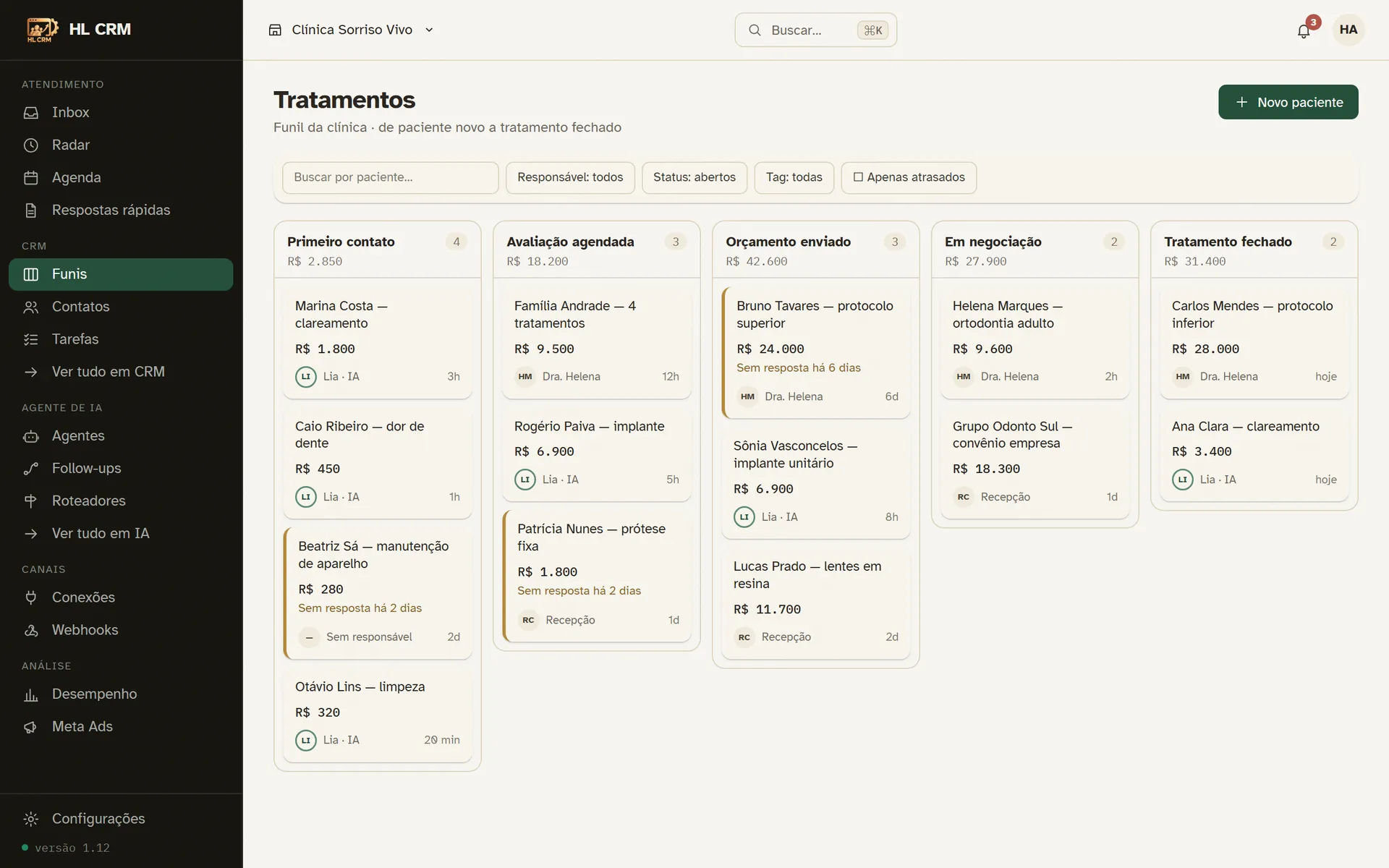Viewport: 1389px width, 868px height.
Task: Focus the Buscar por paciente field
Action: click(x=390, y=178)
